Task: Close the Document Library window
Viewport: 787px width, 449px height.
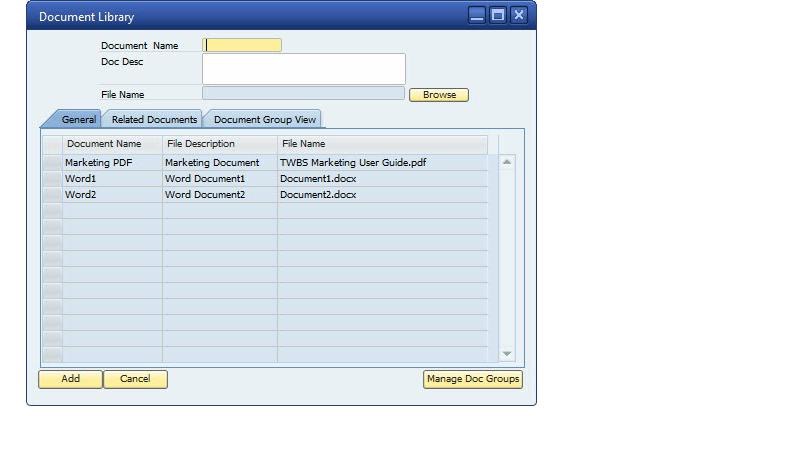Action: point(518,15)
